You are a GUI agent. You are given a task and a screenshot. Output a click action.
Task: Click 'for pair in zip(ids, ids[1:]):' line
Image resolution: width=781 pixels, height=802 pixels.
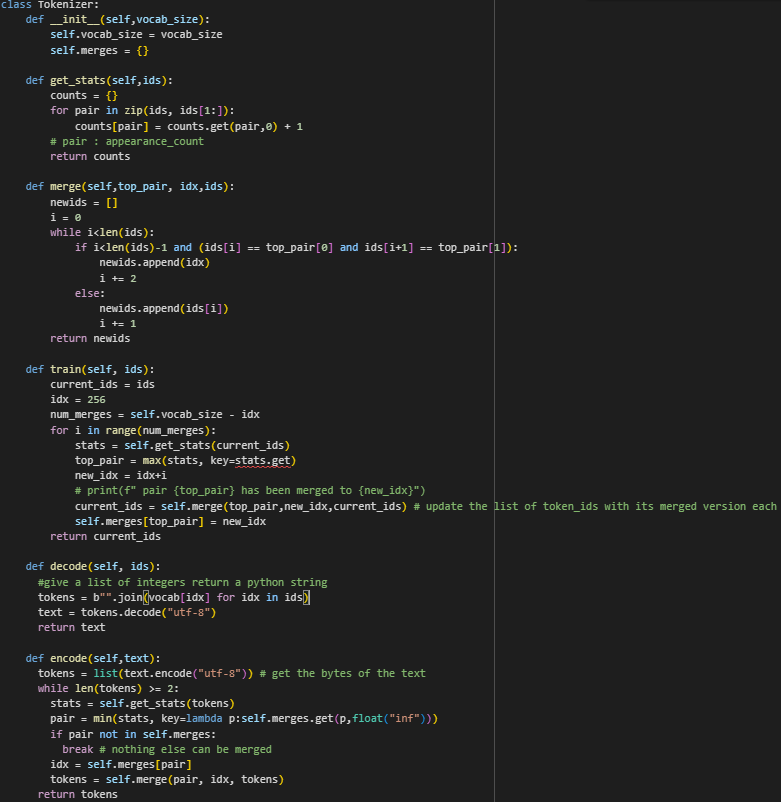point(142,110)
